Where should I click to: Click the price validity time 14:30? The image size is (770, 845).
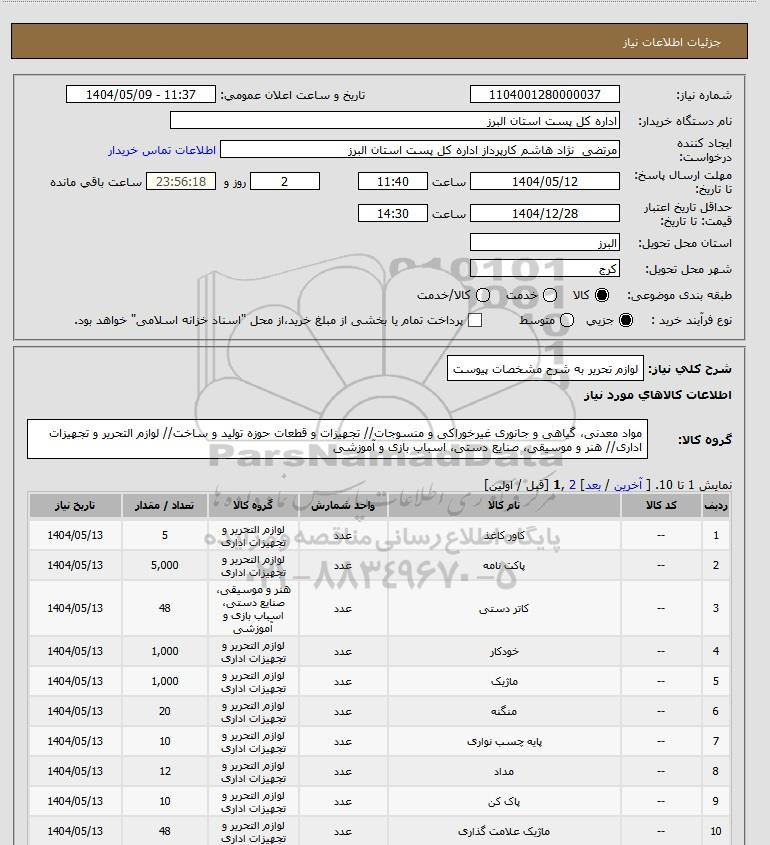(x=393, y=213)
